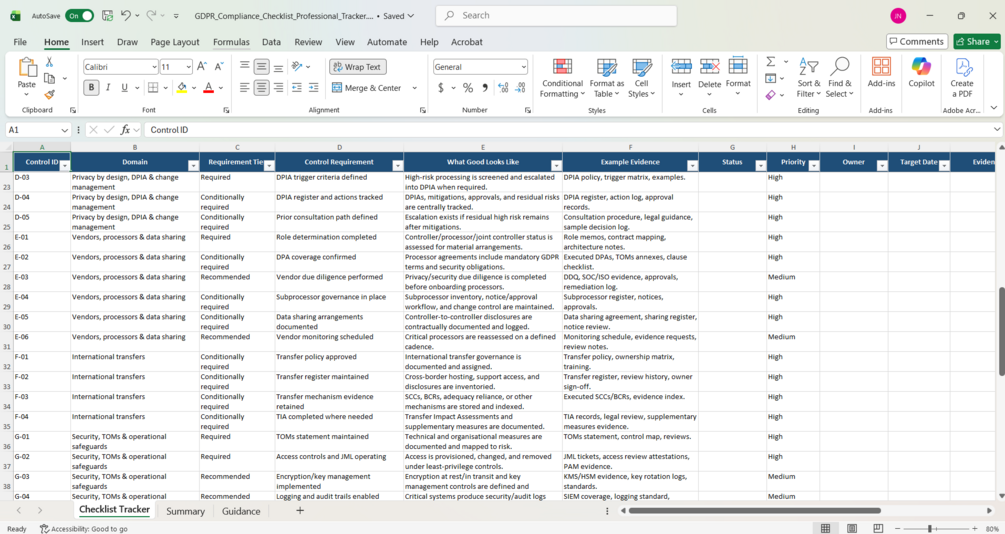Apply Underline formatting
This screenshot has width=1005, height=534.
(x=124, y=88)
